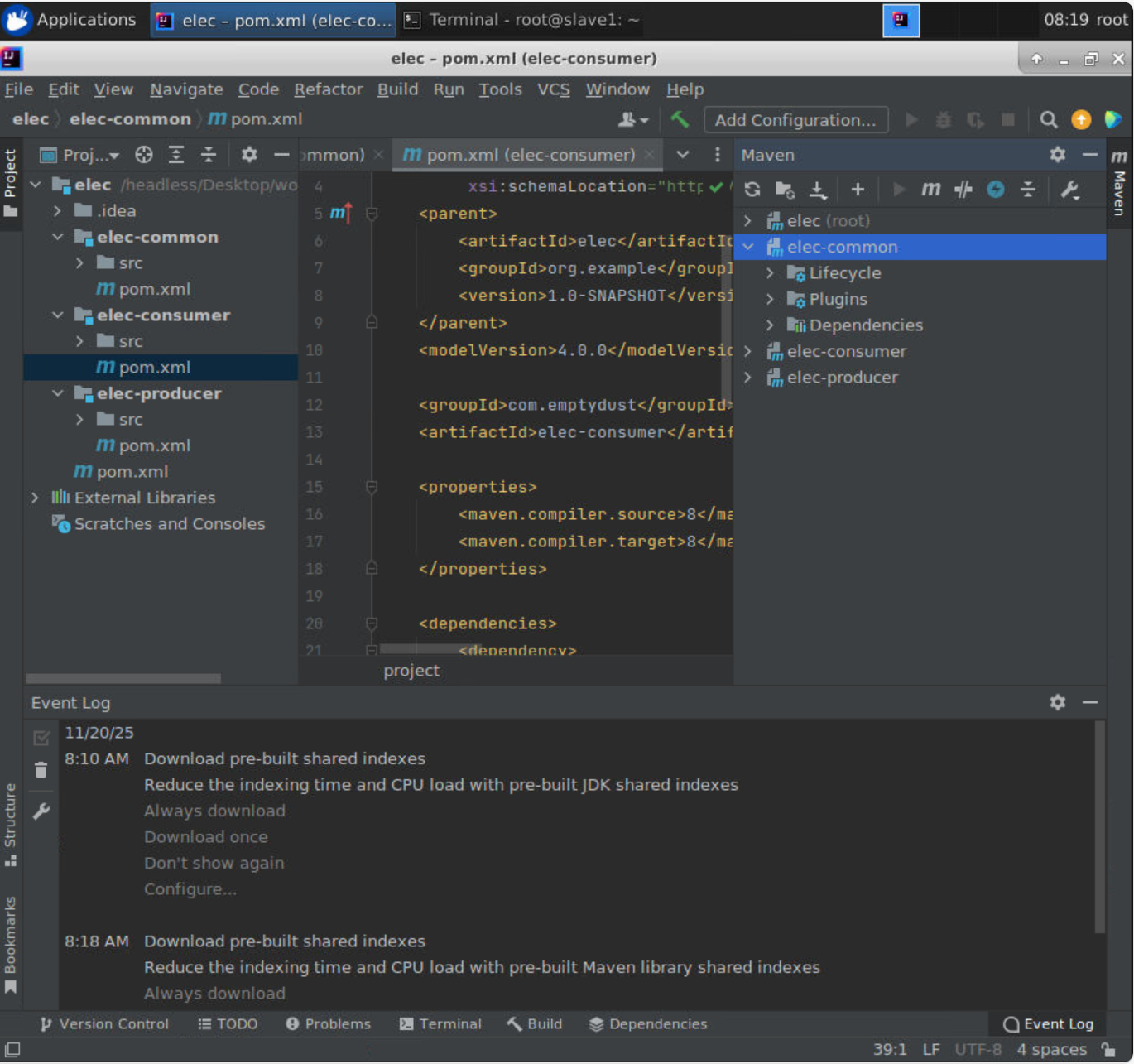Clear Event Log with trash icon
The width and height of the screenshot is (1134, 1064).
[41, 770]
